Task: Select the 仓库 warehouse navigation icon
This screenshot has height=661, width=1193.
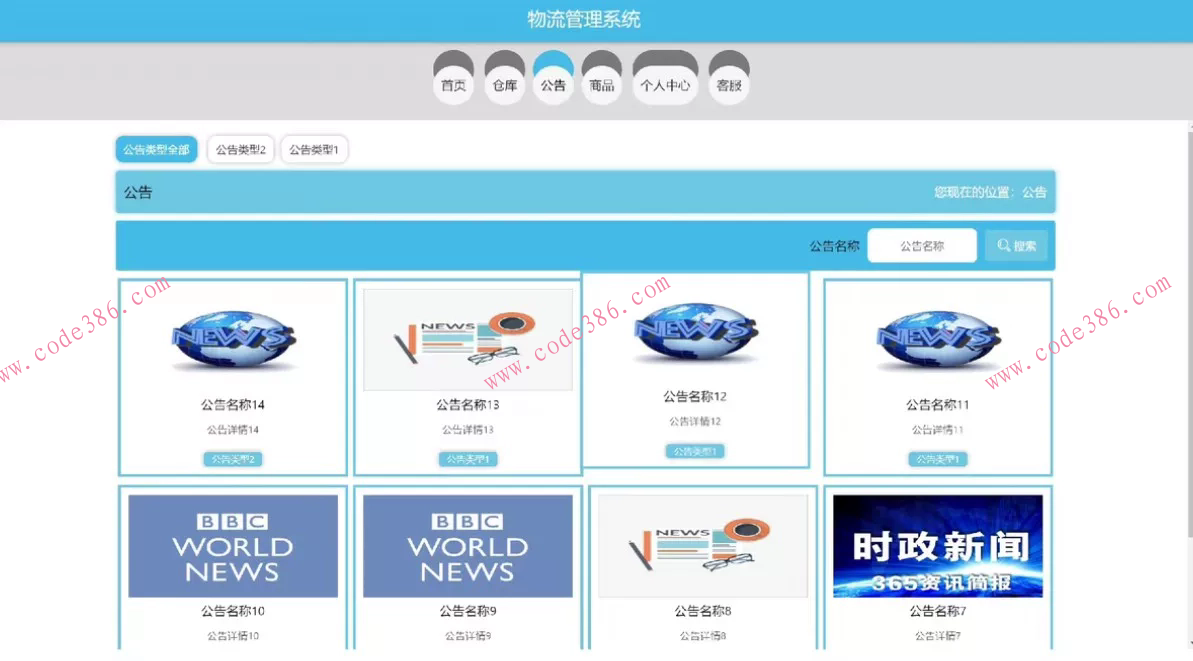Action: pyautogui.click(x=505, y=84)
